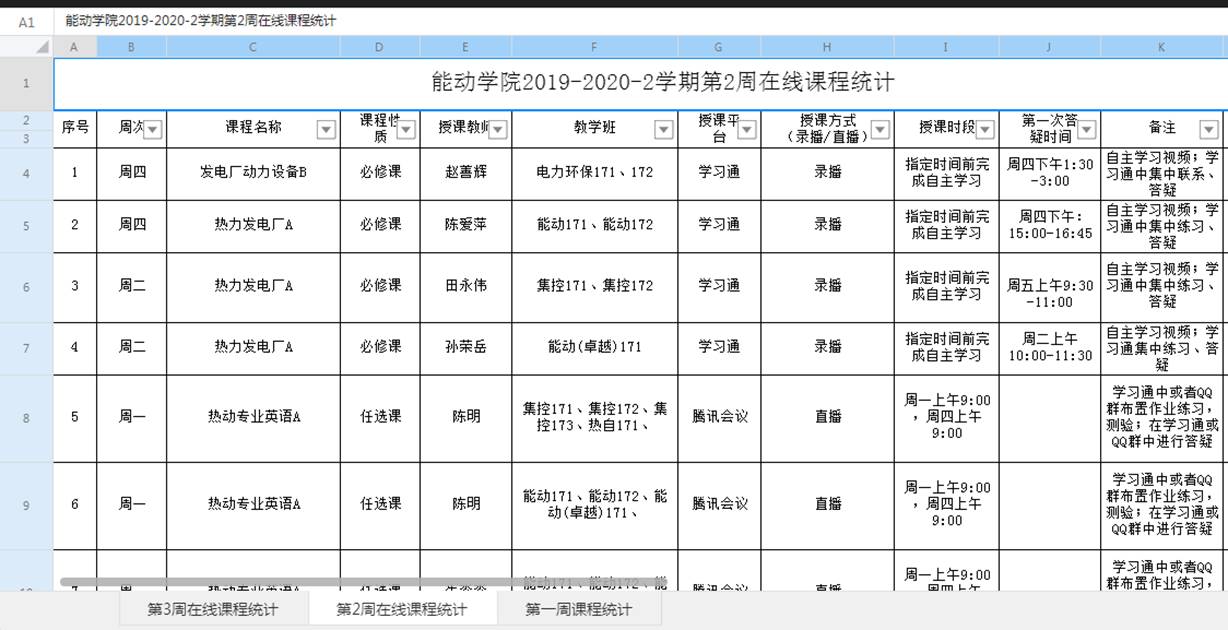Select row 7 header
This screenshot has width=1228, height=630.
coord(27,349)
